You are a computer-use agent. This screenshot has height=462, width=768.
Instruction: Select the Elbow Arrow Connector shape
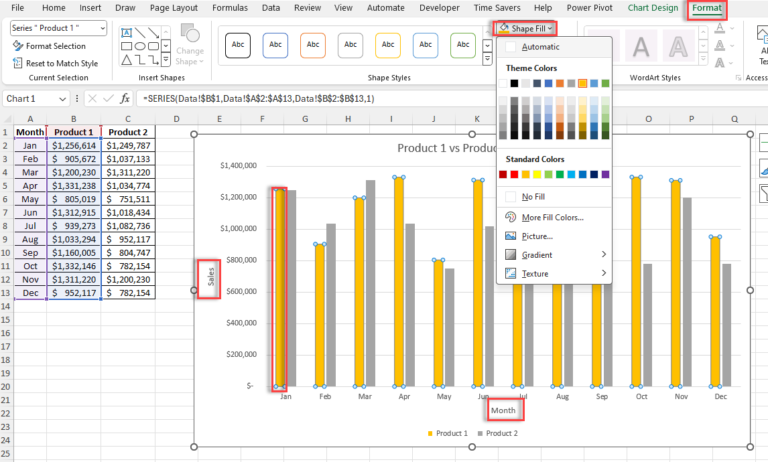[153, 60]
